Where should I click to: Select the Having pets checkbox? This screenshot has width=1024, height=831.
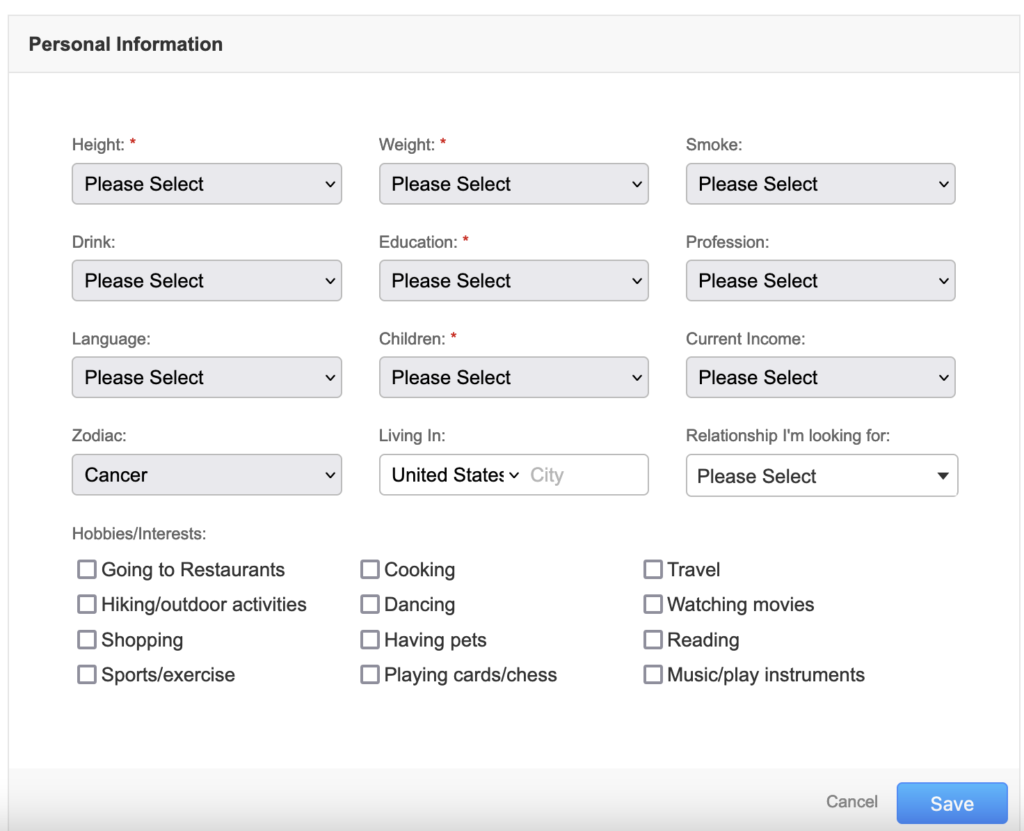click(370, 640)
